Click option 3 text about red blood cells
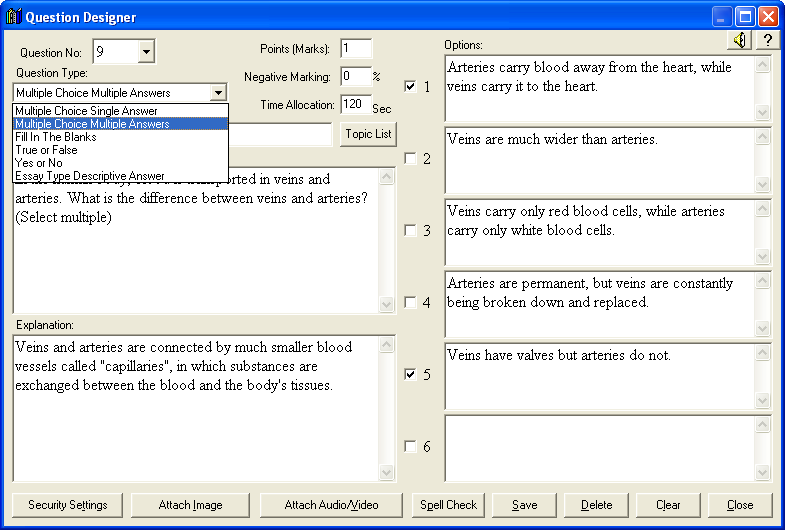The height and width of the screenshot is (530, 785). click(600, 232)
